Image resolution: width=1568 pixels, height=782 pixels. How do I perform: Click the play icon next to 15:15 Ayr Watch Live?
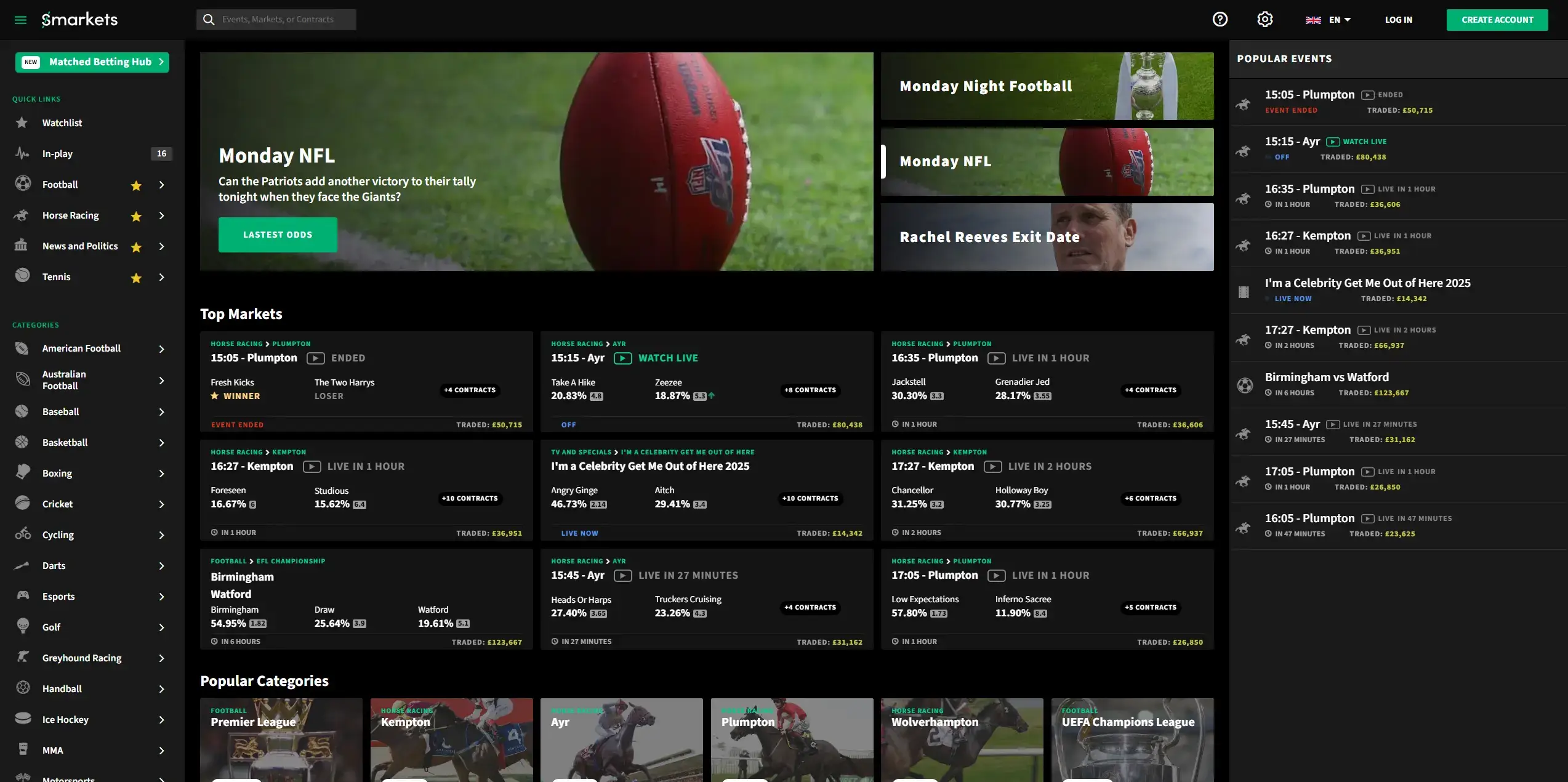(x=624, y=358)
